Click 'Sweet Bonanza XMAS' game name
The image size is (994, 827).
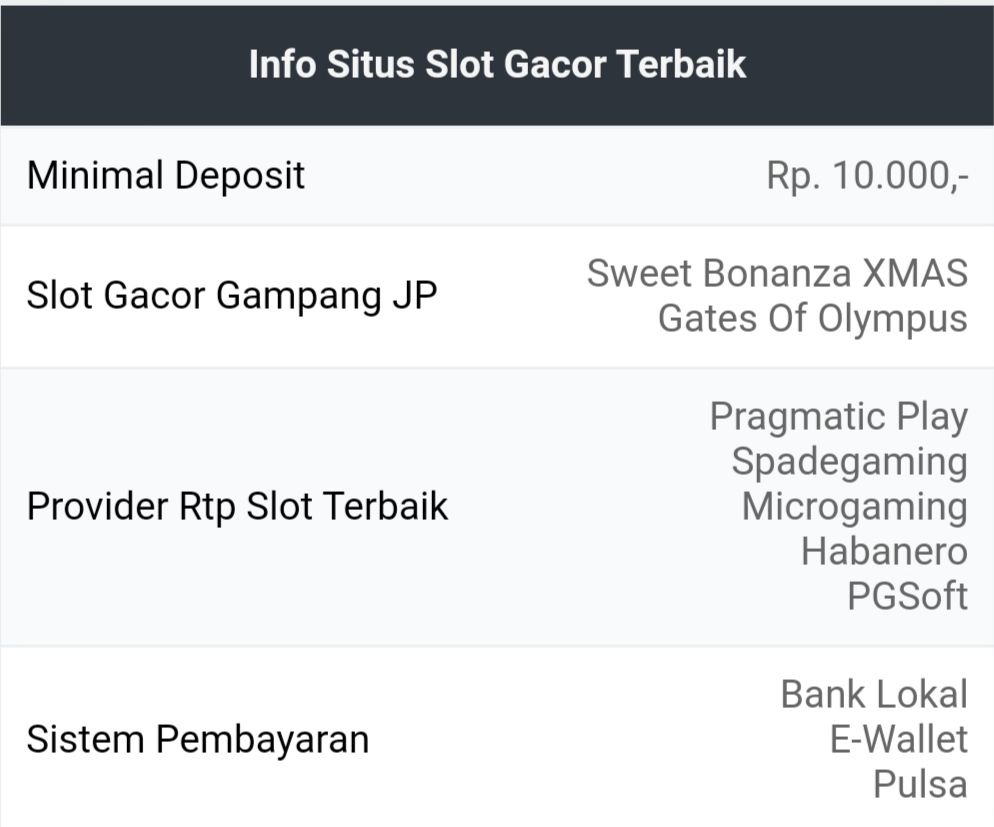coord(777,273)
